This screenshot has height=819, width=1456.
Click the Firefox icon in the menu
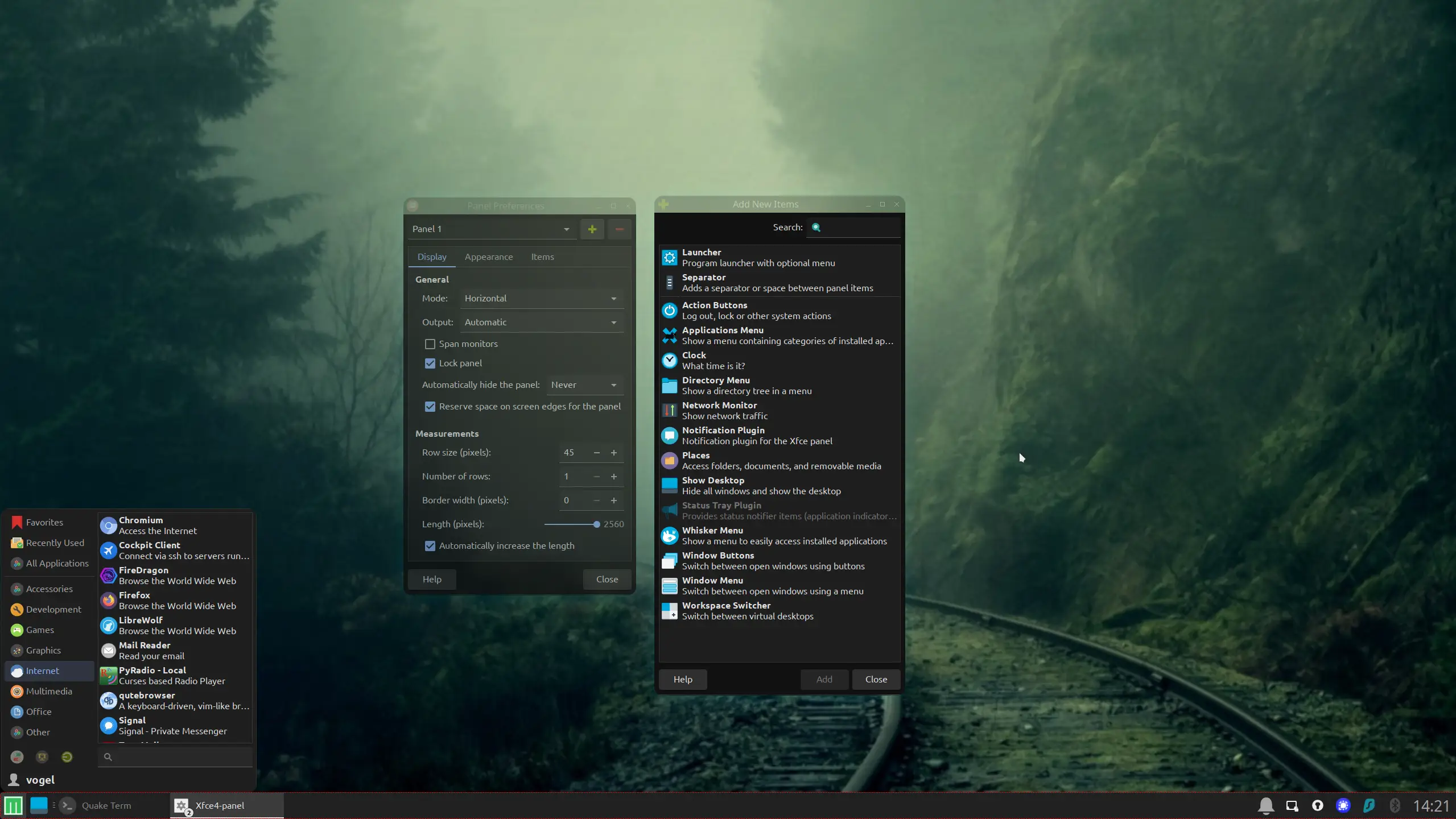click(108, 601)
